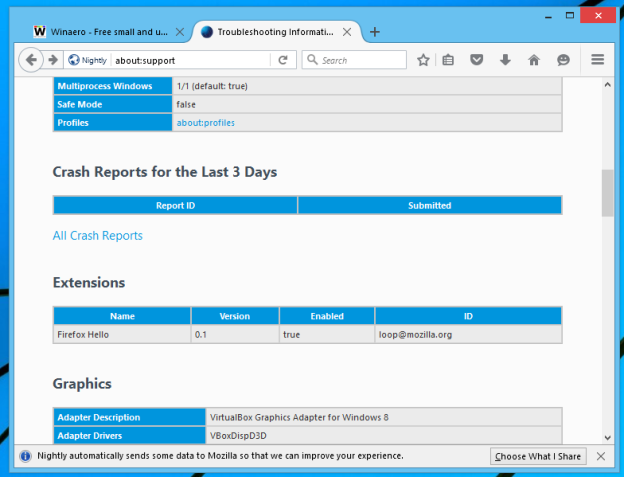The width and height of the screenshot is (624, 477).
Task: Go to Home page icon
Action: click(x=534, y=60)
